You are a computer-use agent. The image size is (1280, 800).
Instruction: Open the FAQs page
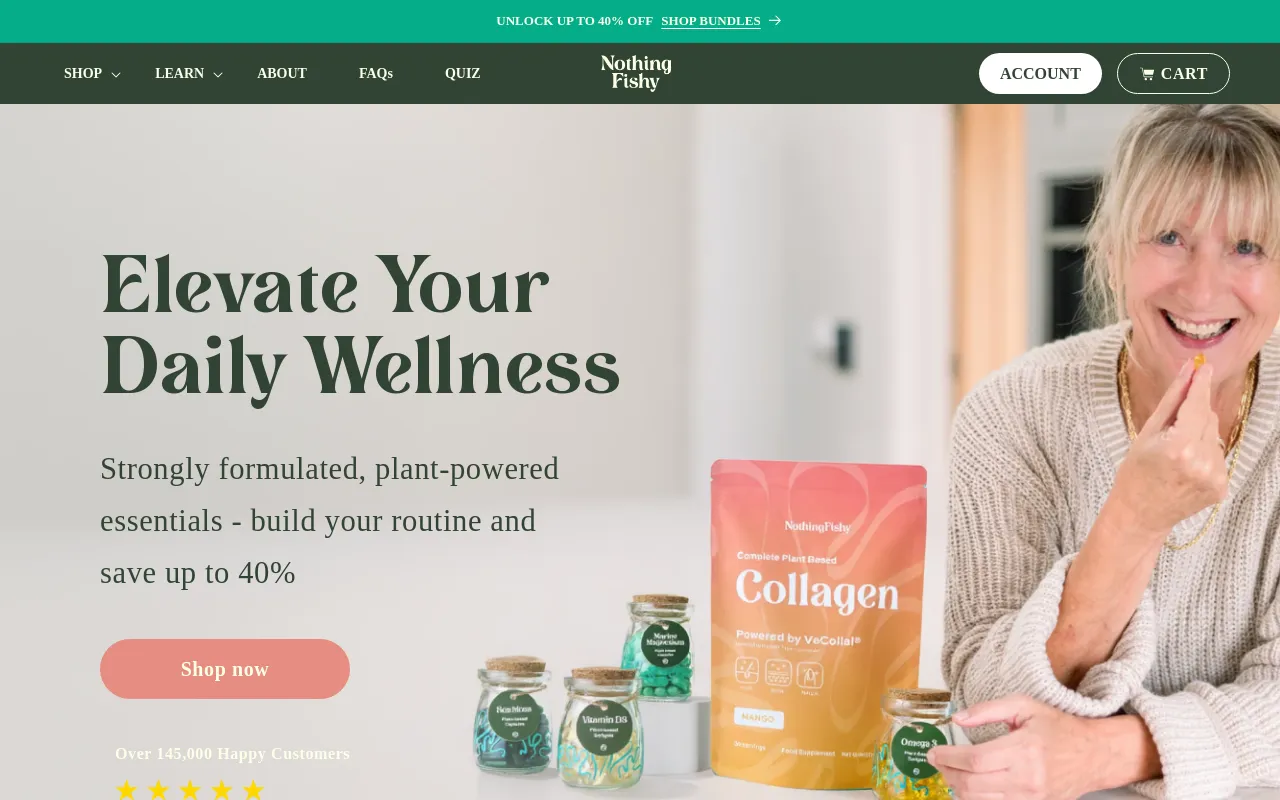[x=376, y=74]
